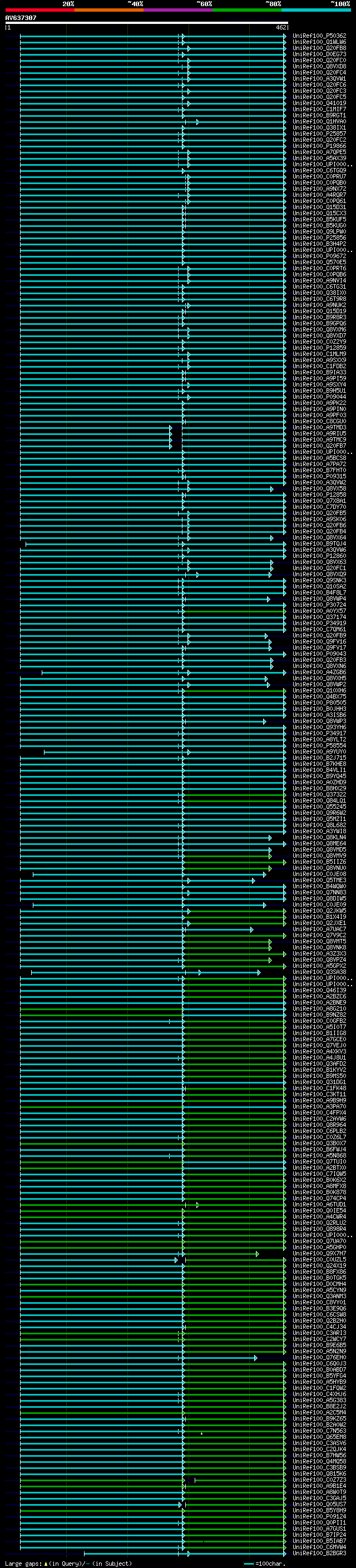Select hit UniRef100_A9NVI4
This screenshot has width=356, height=1568.
click(x=319, y=280)
